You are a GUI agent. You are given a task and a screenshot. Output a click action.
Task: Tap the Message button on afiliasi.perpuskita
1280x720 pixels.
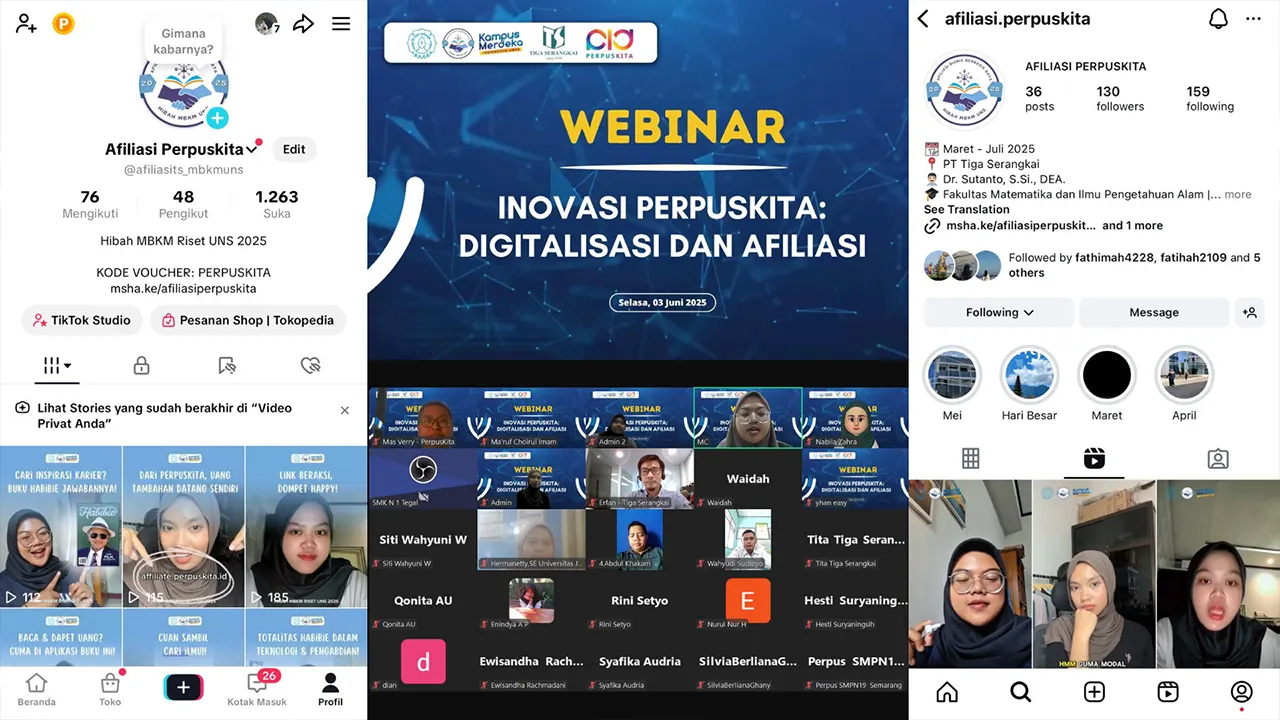[1154, 312]
